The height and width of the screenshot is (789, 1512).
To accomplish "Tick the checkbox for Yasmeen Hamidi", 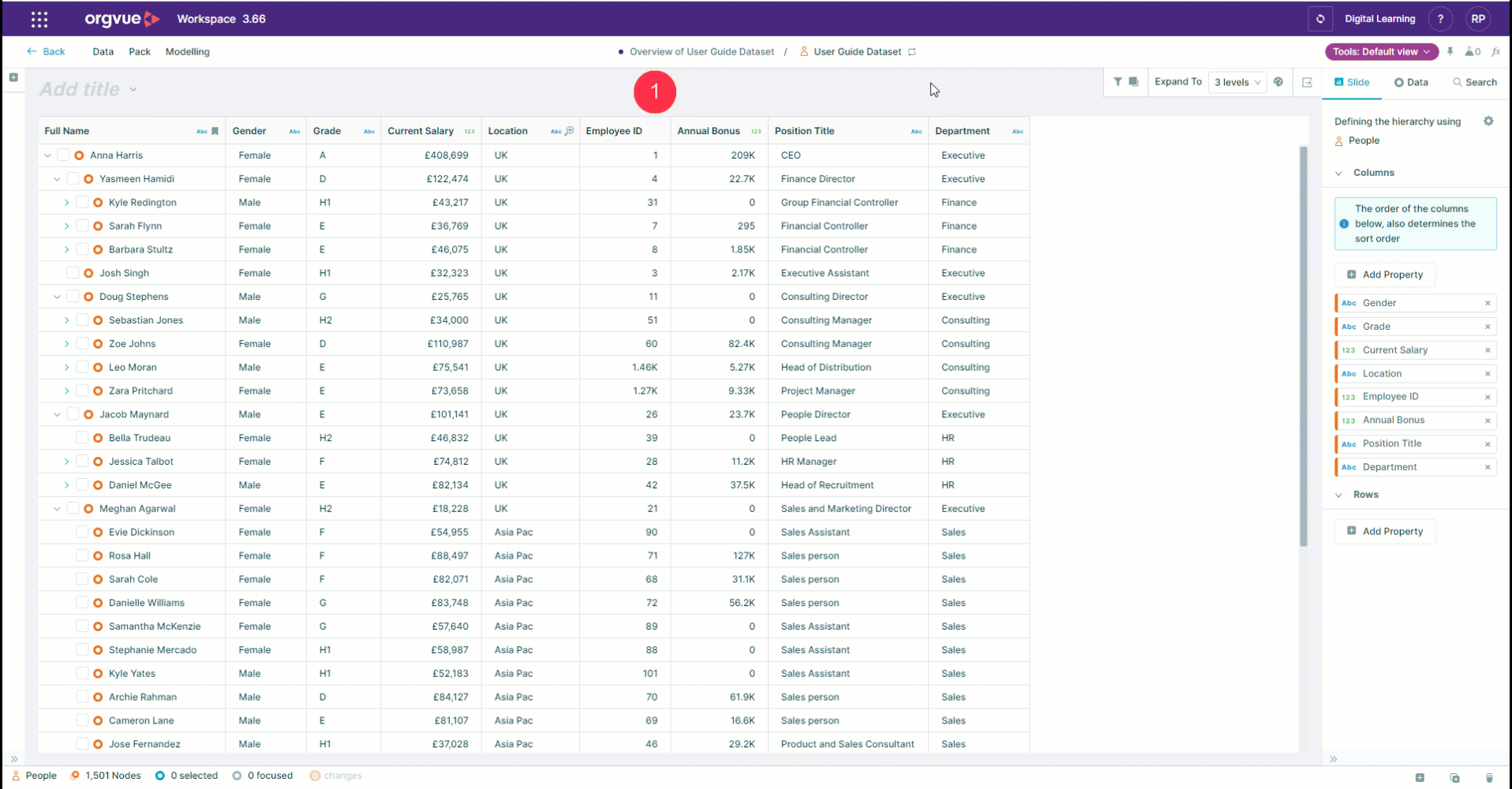I will [x=73, y=179].
